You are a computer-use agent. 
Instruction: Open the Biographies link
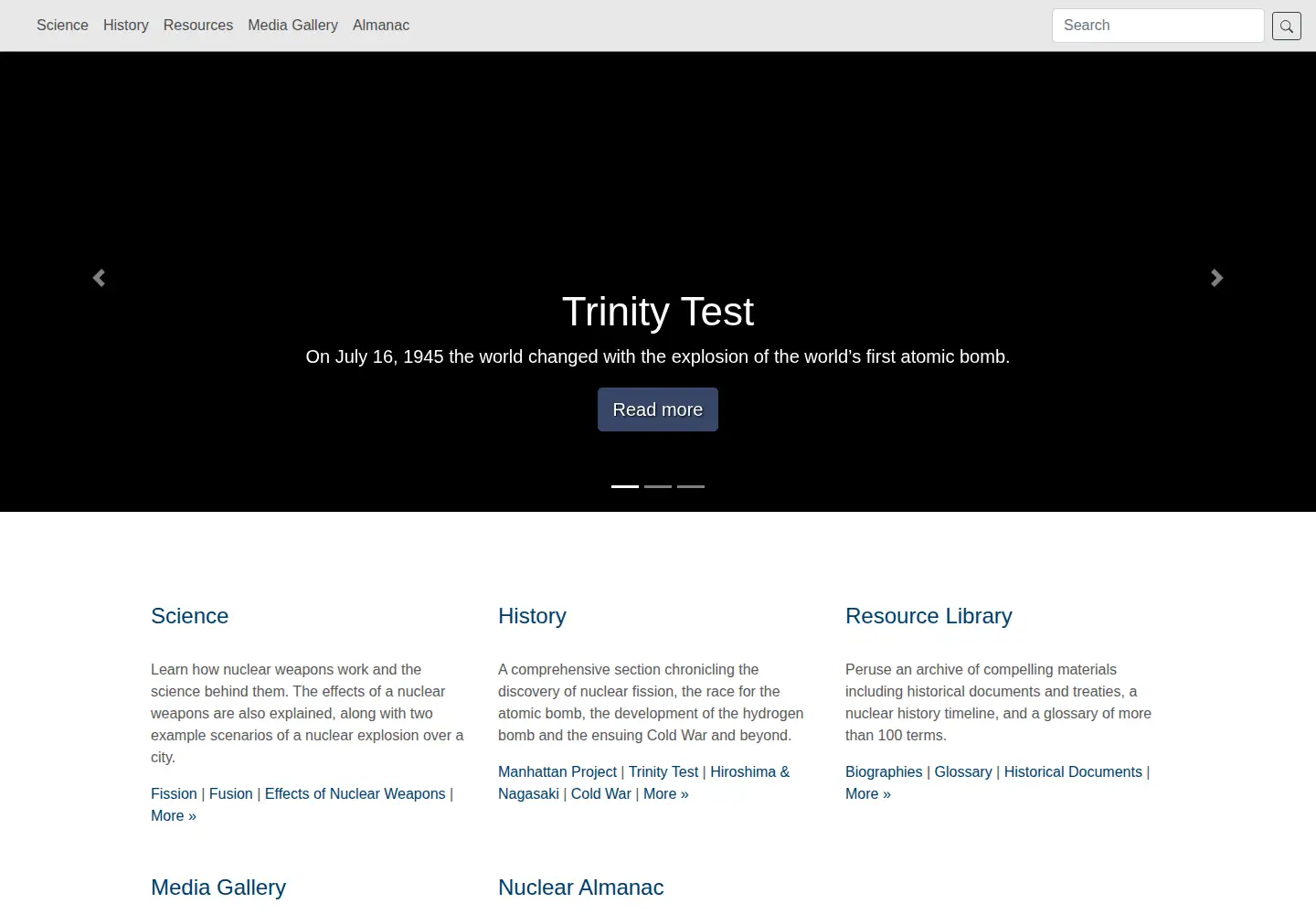click(x=884, y=772)
